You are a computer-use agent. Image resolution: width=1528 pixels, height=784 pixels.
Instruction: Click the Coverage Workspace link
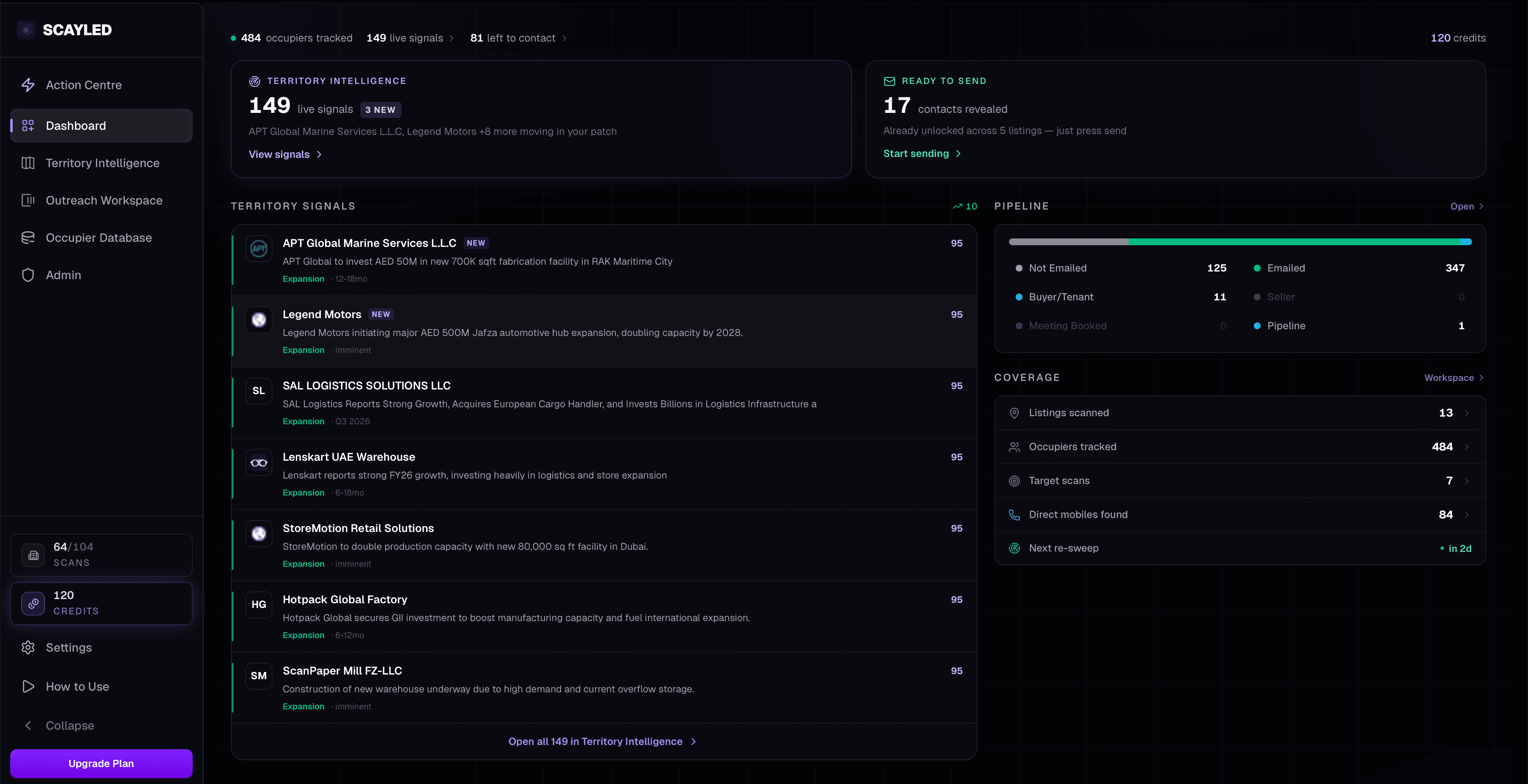pos(1453,378)
